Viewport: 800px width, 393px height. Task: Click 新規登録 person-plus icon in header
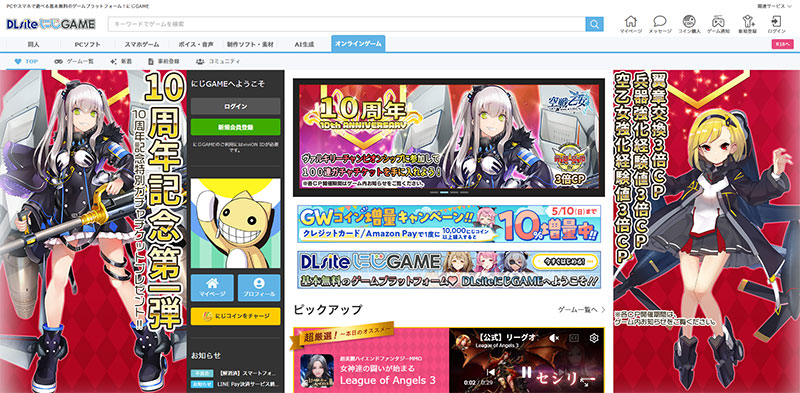coord(747,24)
